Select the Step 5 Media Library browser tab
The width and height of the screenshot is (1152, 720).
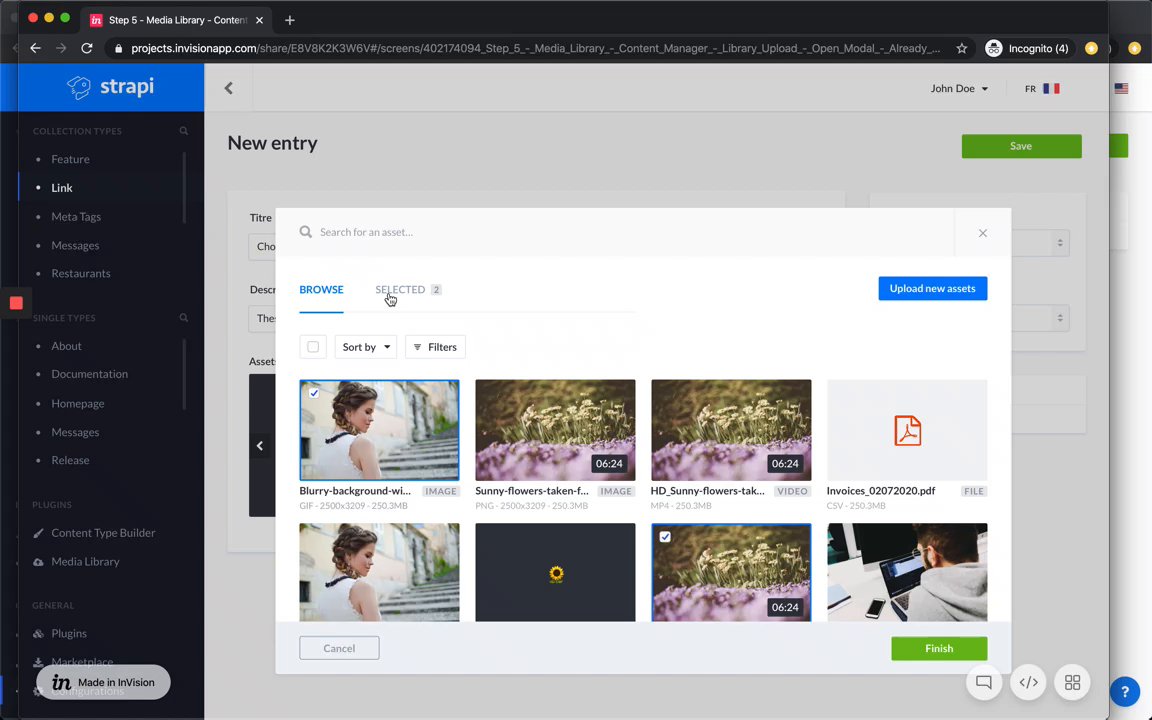click(176, 20)
